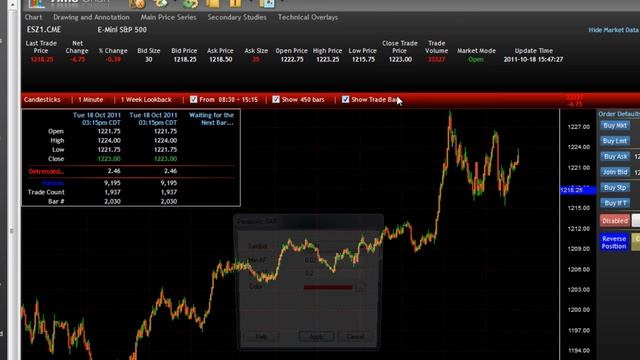Open the Secondary Studies menu
Viewport: 640px width, 360px height.
(x=237, y=17)
